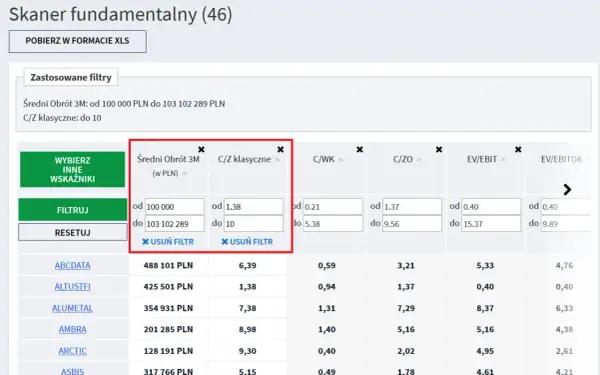Image resolution: width=600 pixels, height=375 pixels.
Task: Edit EV/EBITDA 'do' field 9.89
Action: 566,224
